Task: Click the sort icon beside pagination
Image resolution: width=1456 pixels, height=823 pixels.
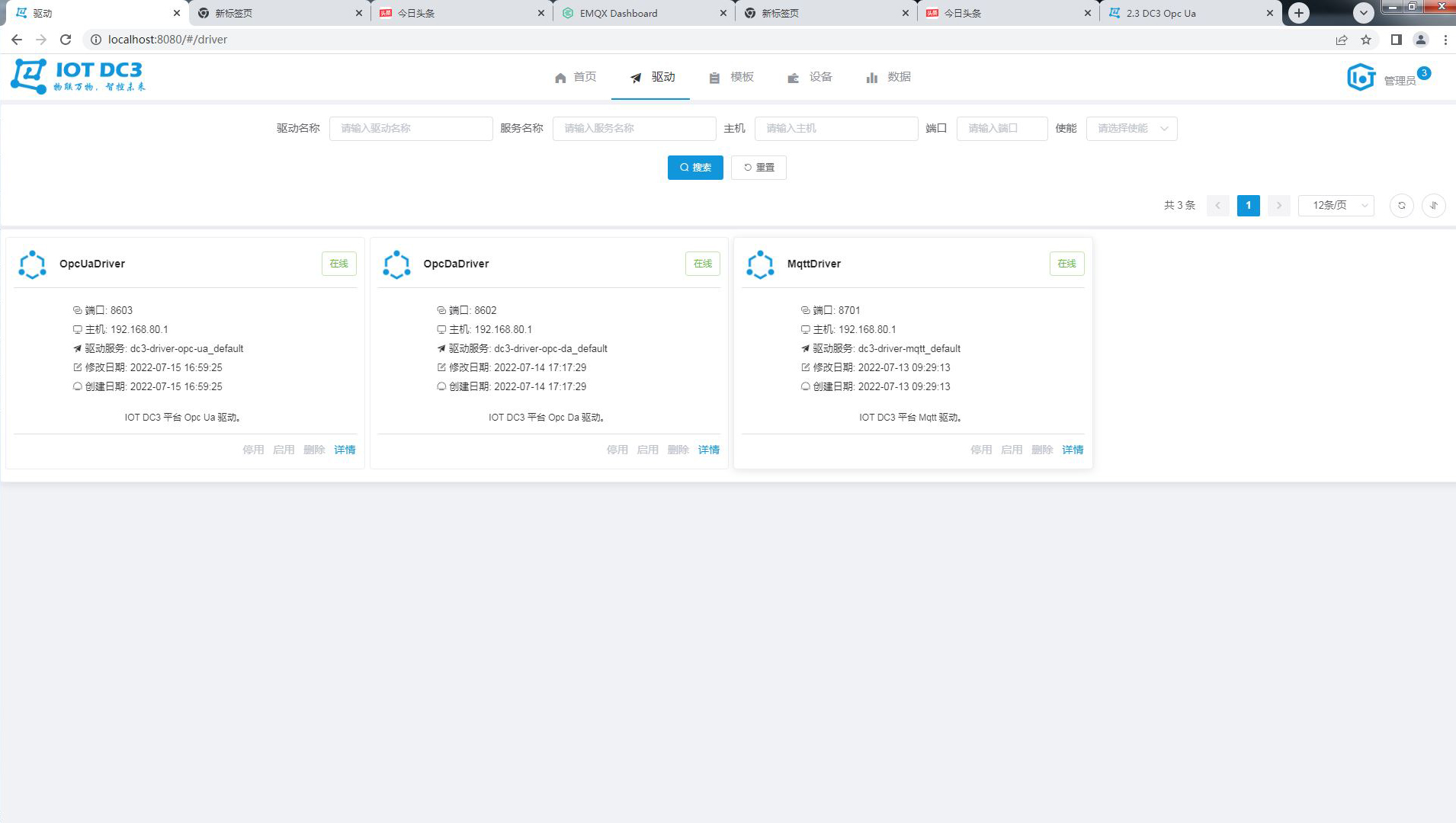Action: click(1433, 206)
